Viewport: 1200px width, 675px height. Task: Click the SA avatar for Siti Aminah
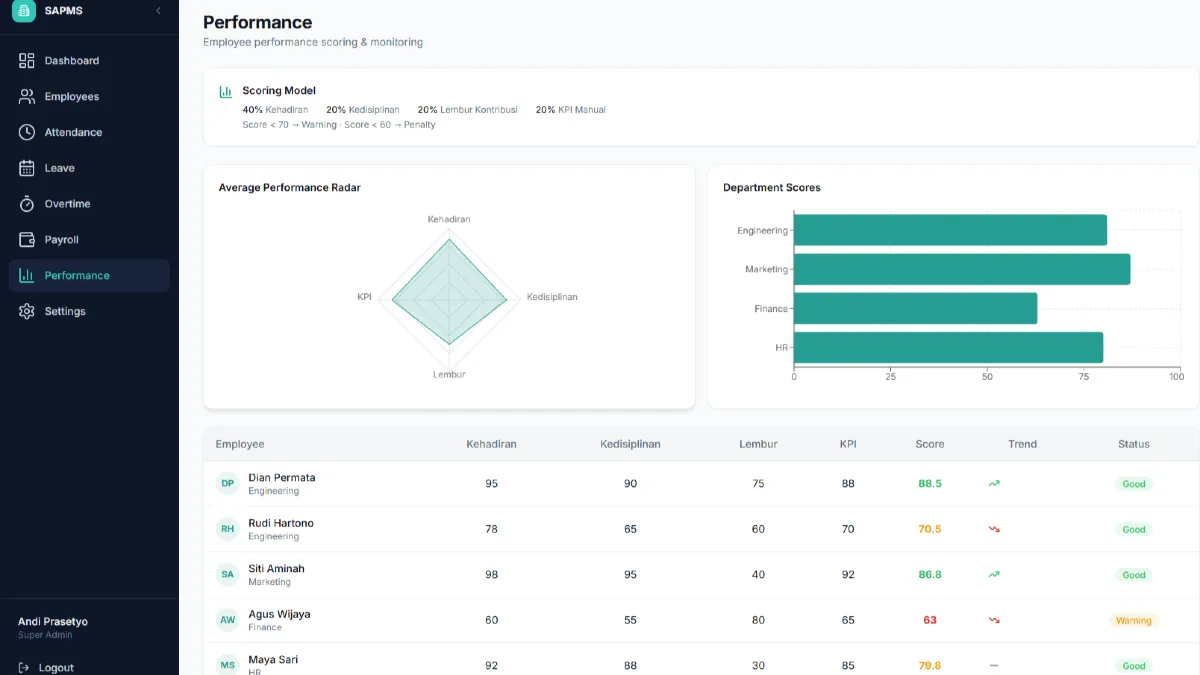point(228,574)
